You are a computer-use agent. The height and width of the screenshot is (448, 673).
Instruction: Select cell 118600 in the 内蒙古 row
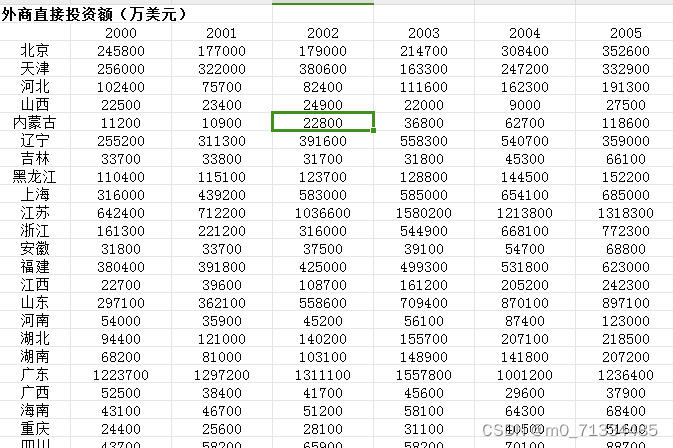(x=626, y=123)
